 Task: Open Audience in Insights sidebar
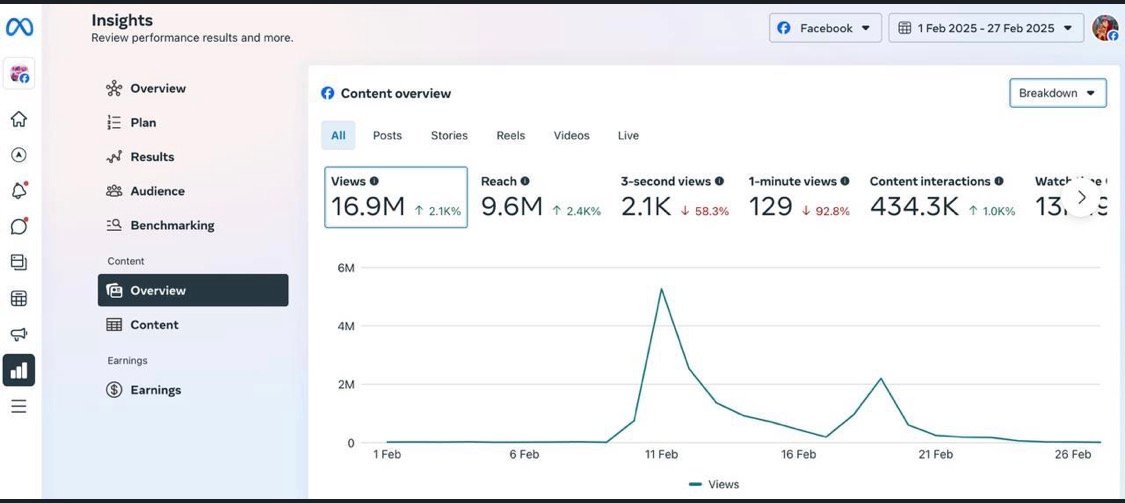point(193,191)
